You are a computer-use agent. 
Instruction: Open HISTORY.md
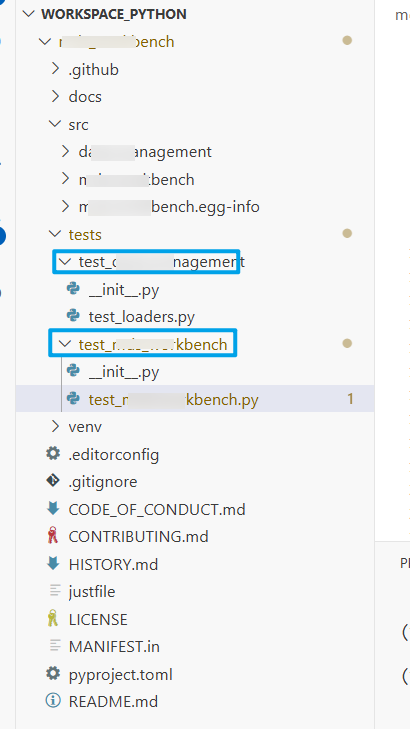[113, 564]
